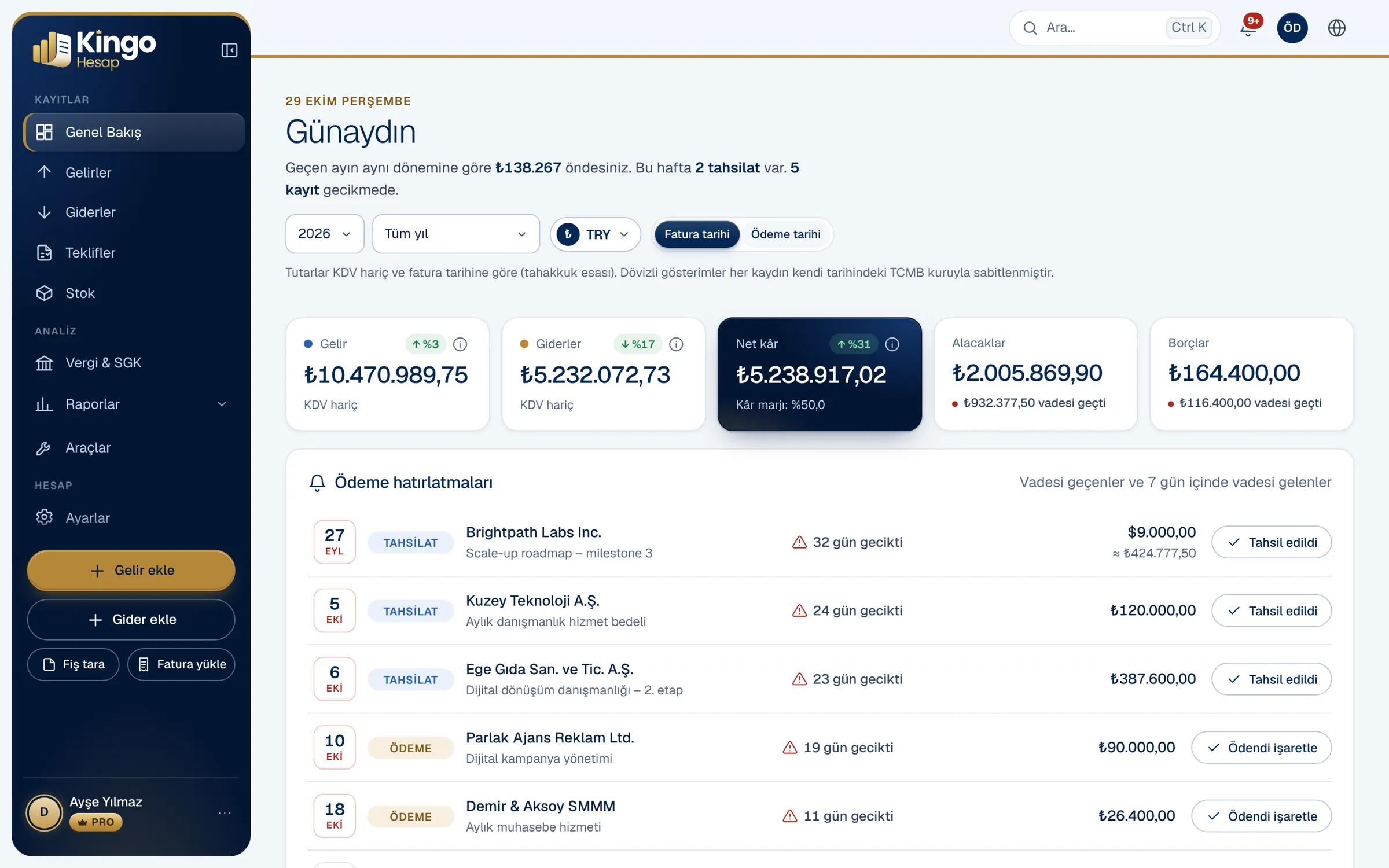
Task: Click Fiş tara button
Action: [74, 664]
